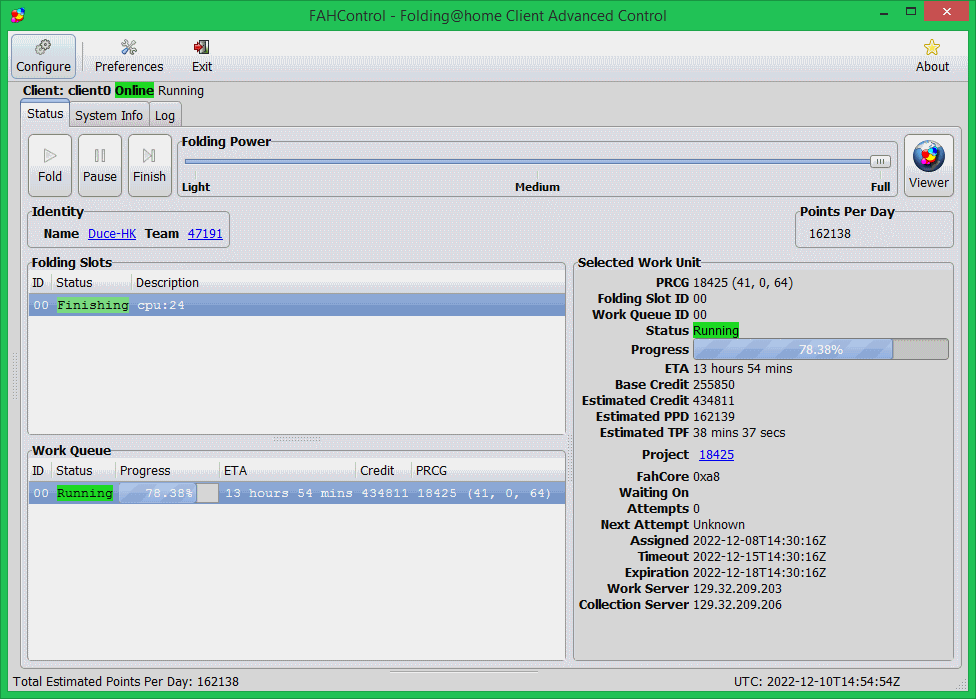This screenshot has width=976, height=699.
Task: Select work queue row 00 Running
Action: tap(297, 493)
